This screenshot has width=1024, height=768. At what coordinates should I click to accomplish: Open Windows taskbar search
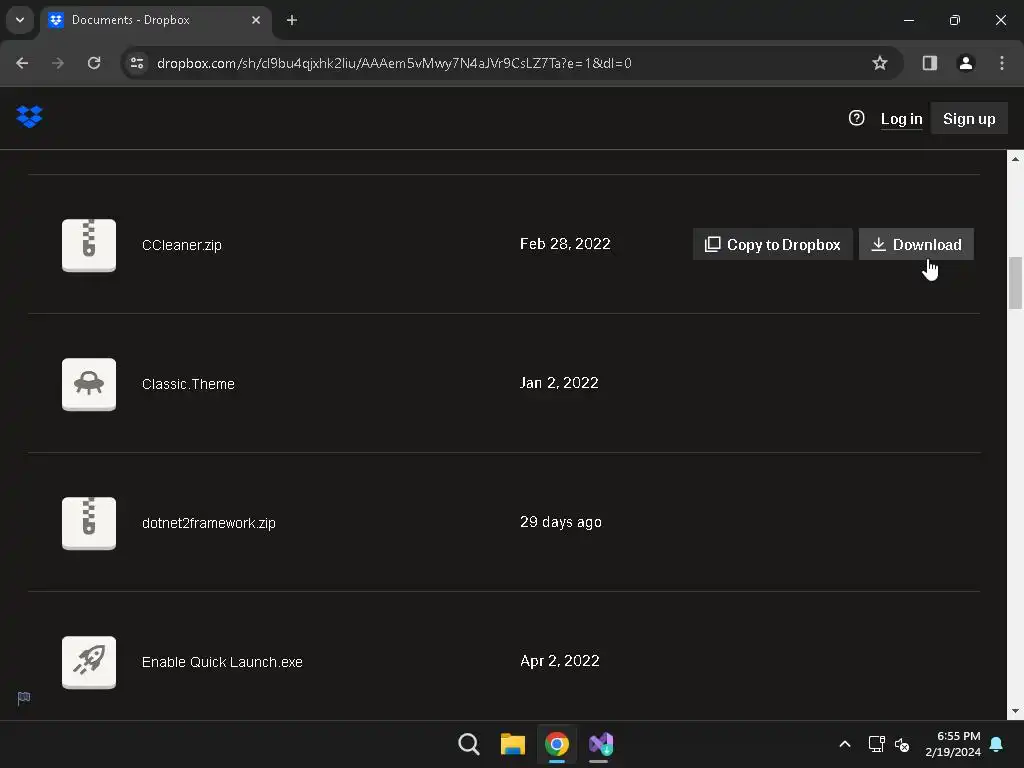pos(469,744)
